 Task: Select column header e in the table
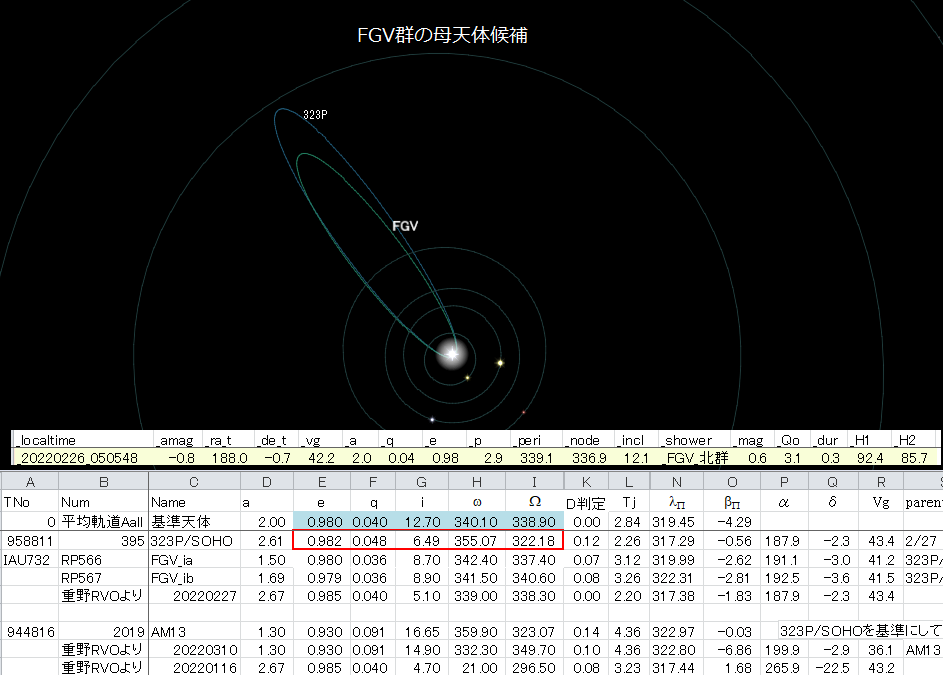(x=321, y=502)
